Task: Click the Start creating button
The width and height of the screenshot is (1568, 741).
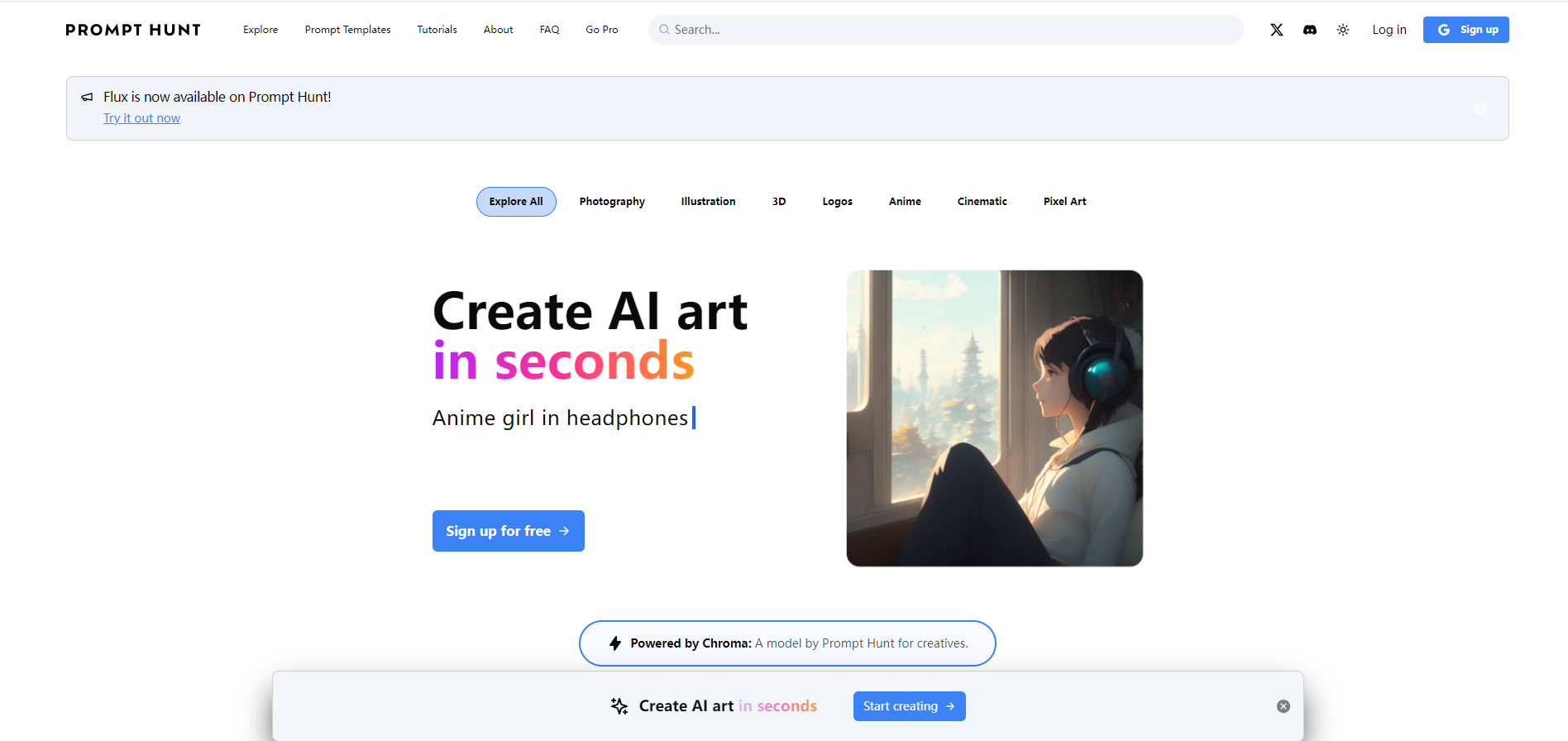Action: pos(910,706)
